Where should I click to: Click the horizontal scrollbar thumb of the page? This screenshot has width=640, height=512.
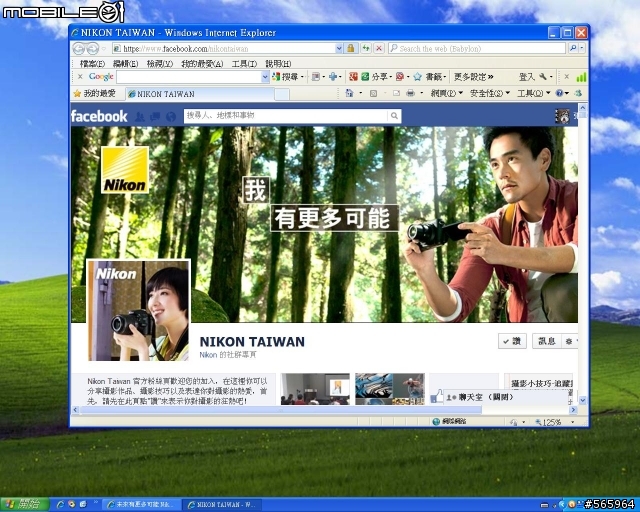click(281, 410)
